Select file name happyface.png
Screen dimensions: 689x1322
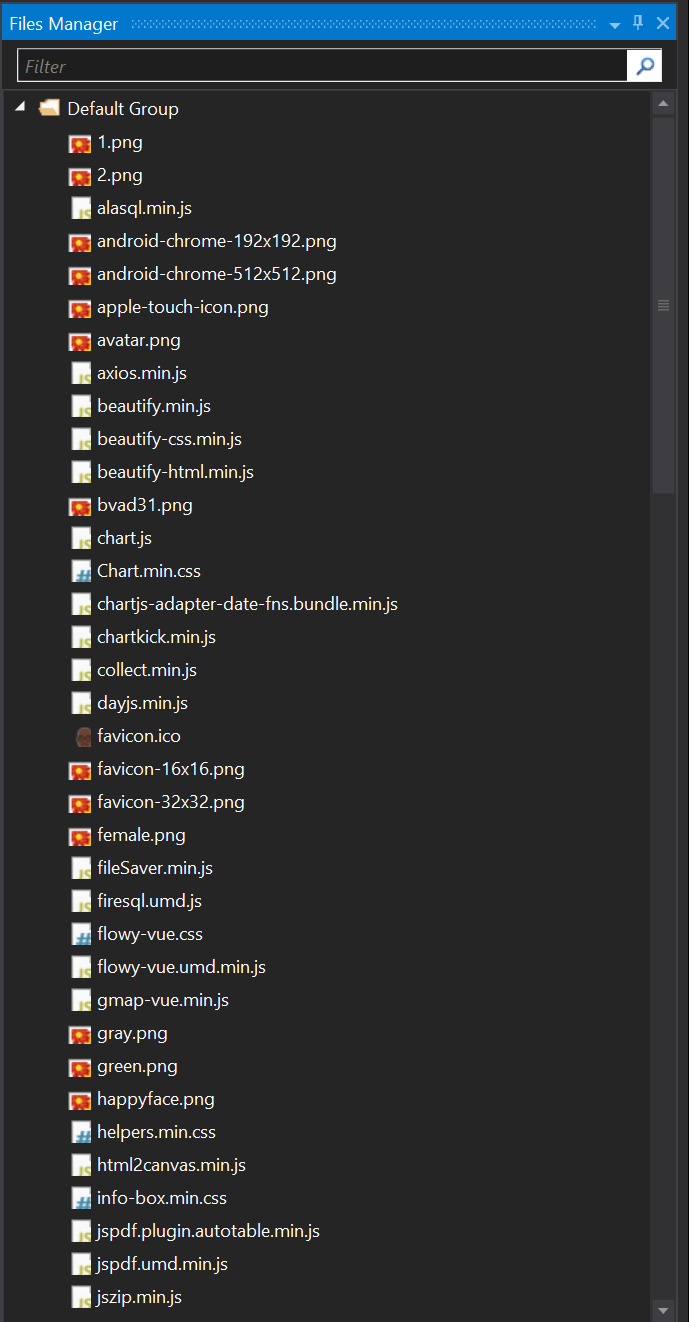pyautogui.click(x=156, y=1099)
